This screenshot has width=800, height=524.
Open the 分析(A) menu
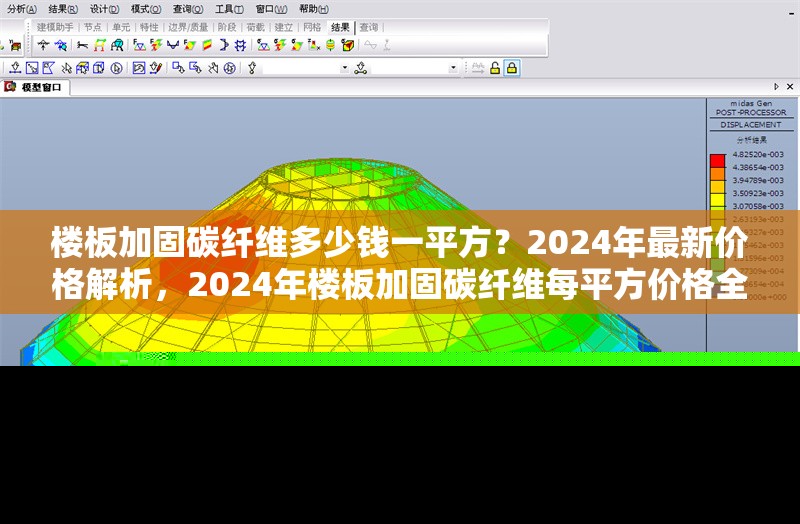[22, 9]
